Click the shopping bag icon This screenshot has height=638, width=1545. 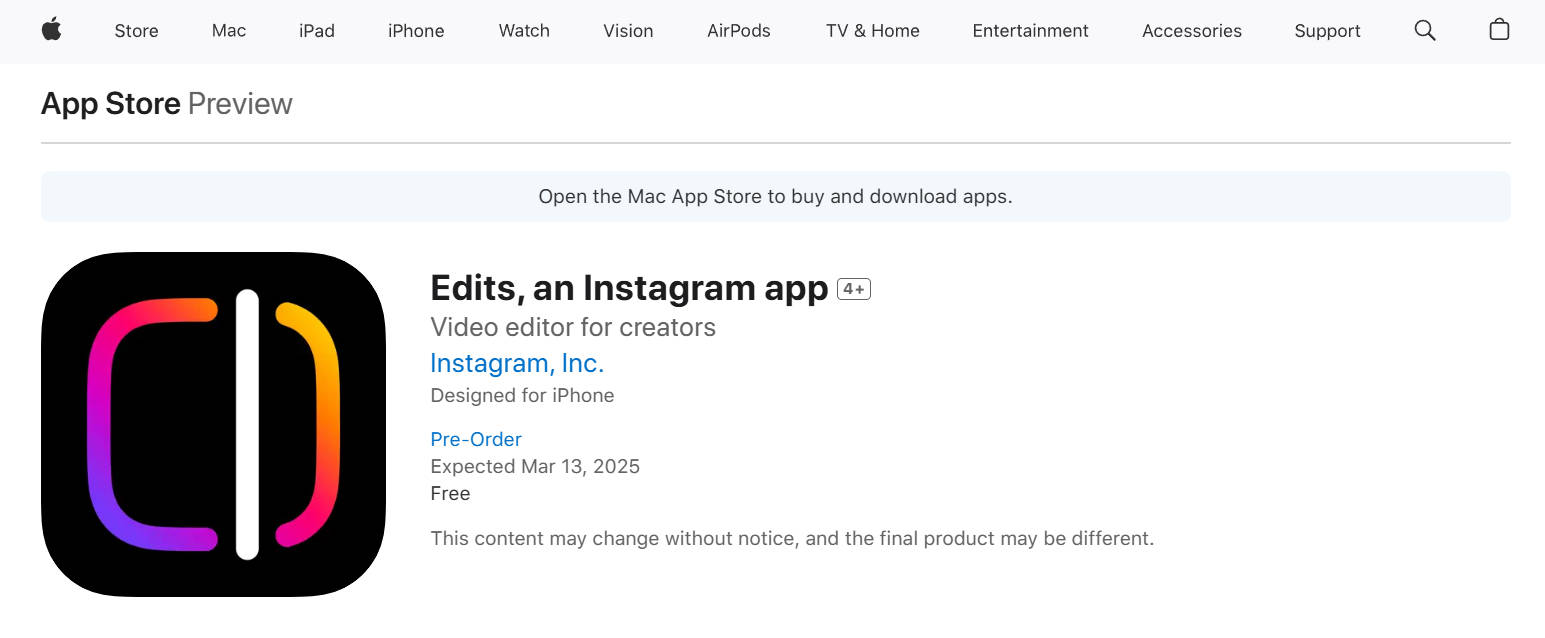(1499, 30)
